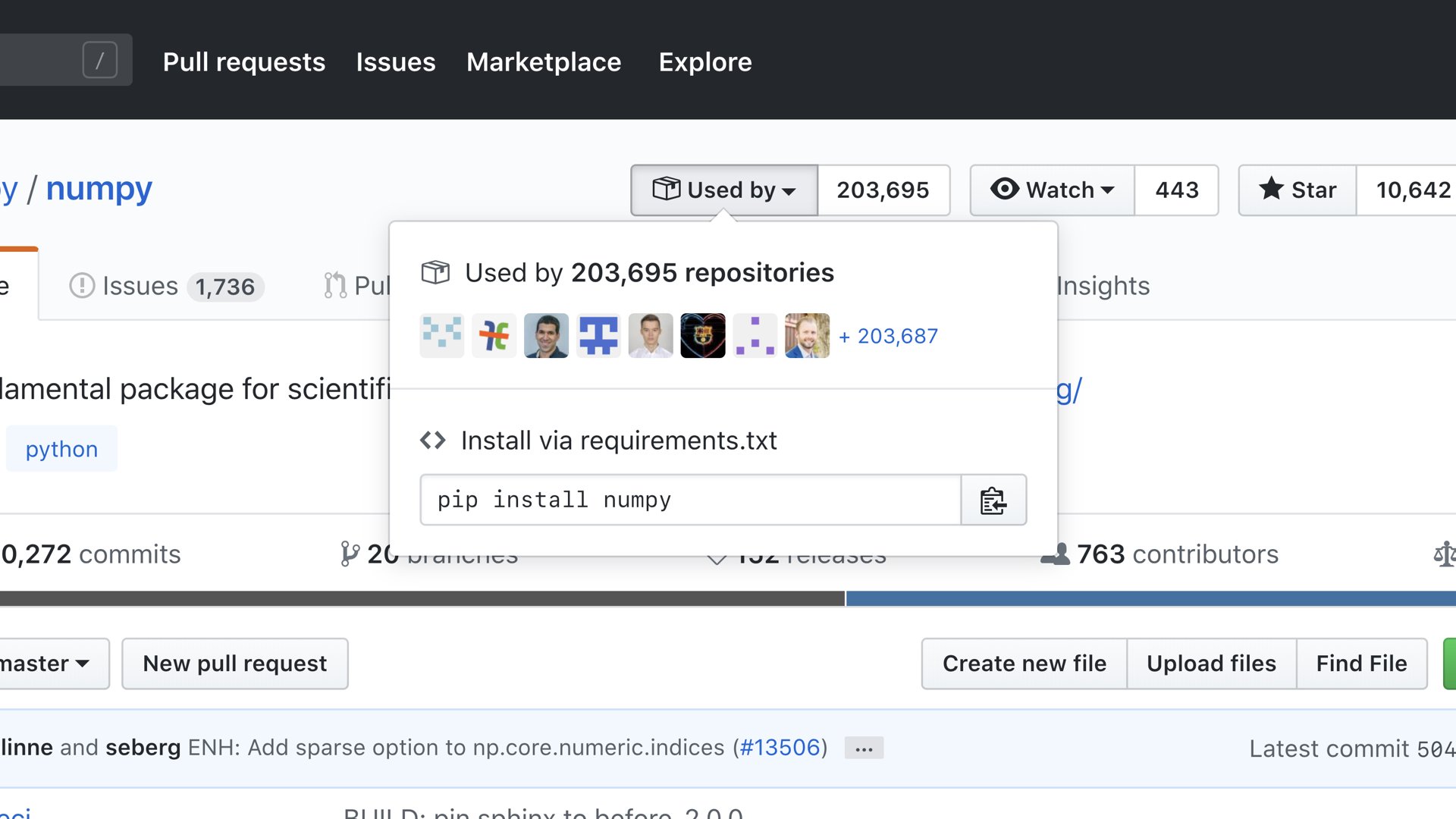The width and height of the screenshot is (1456, 819).
Task: Click the license scale icon
Action: [x=1445, y=554]
